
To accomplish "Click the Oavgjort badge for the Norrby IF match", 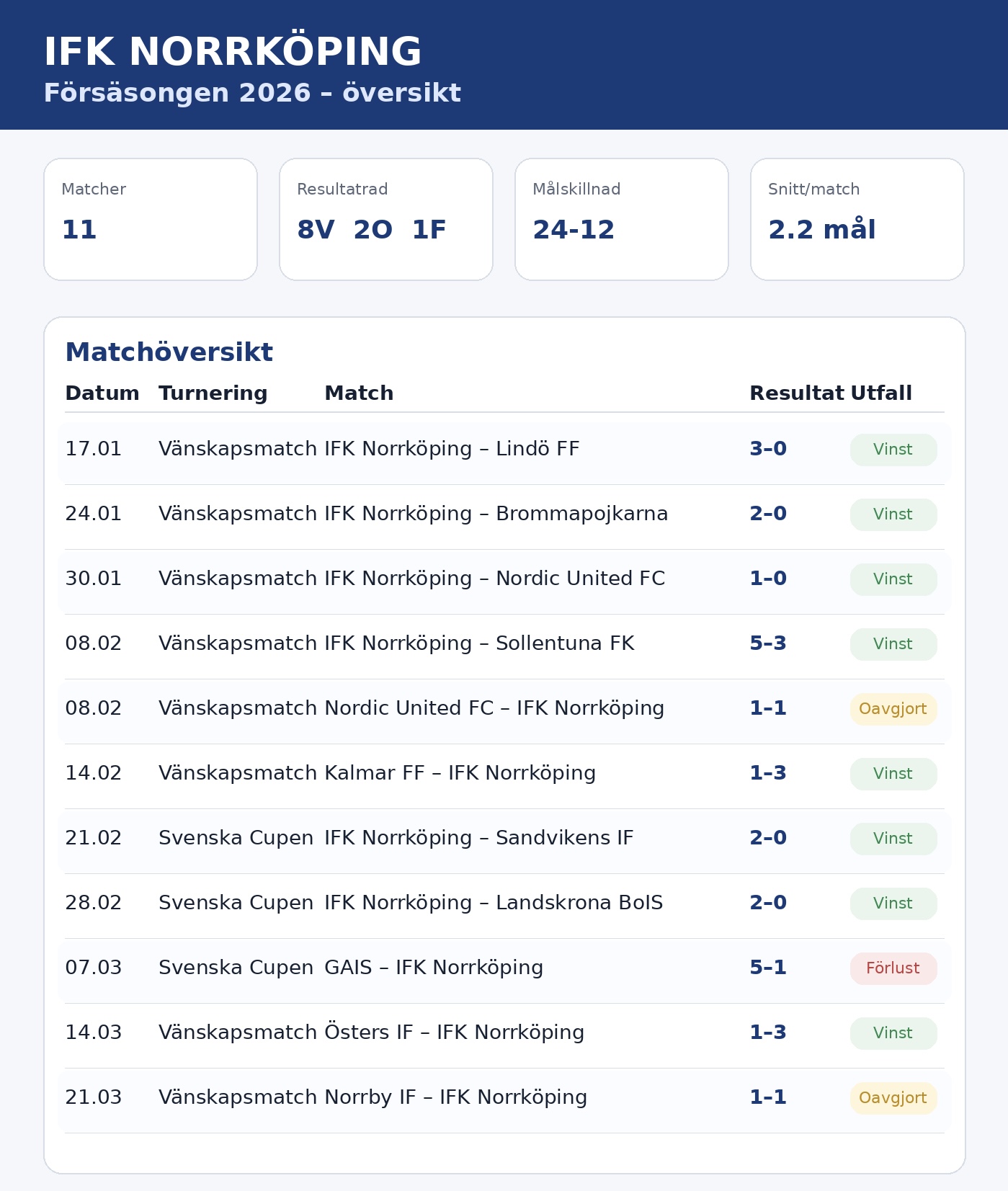I will pos(893,1098).
